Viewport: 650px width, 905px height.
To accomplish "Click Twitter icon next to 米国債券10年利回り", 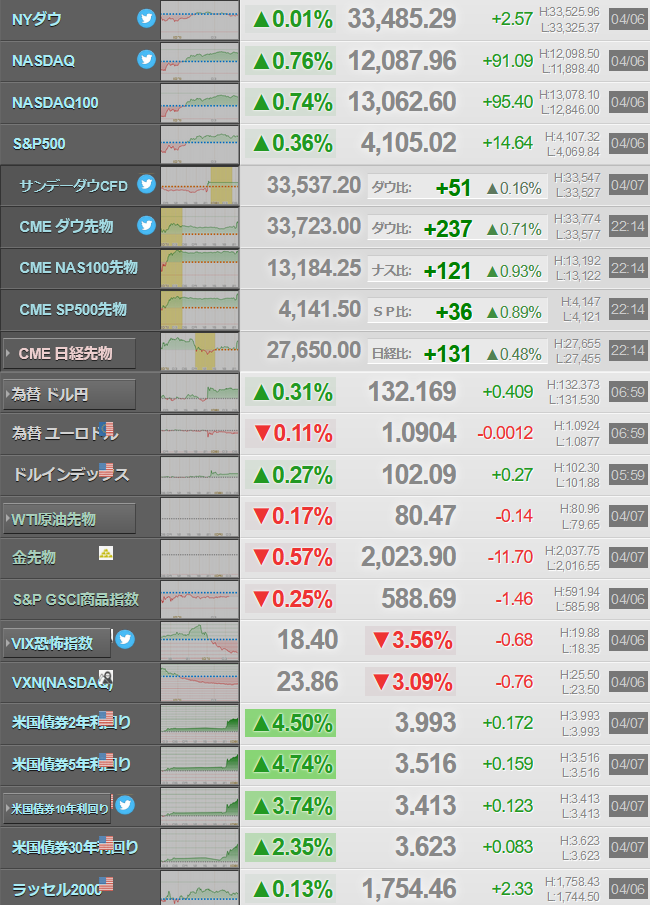I will click(125, 805).
